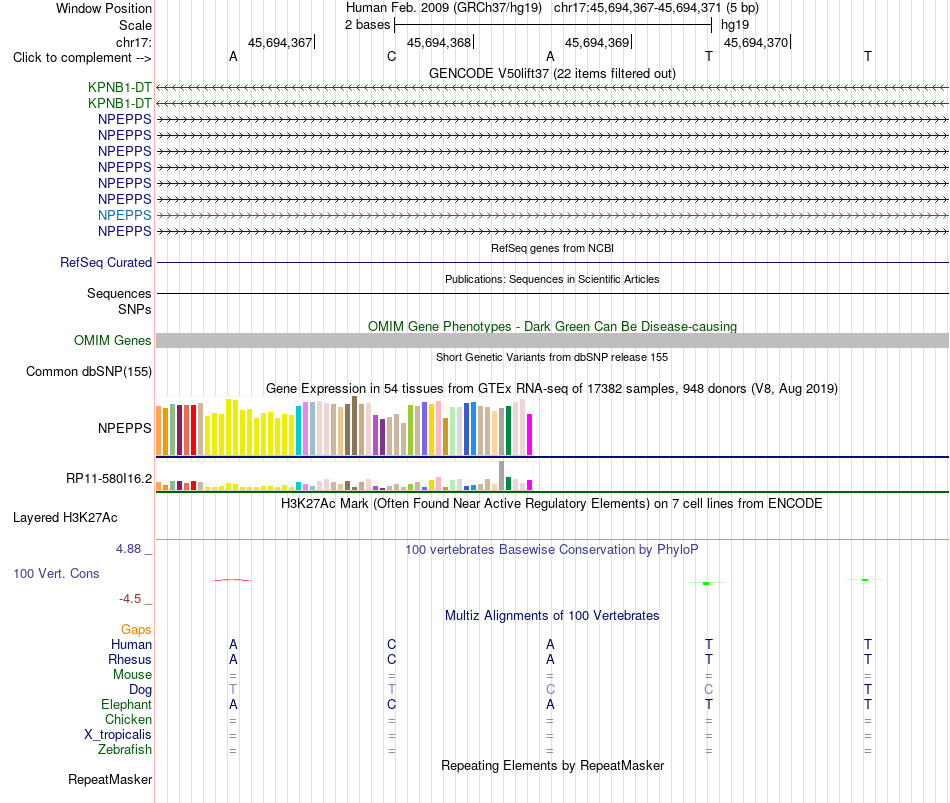This screenshot has width=950, height=803.
Task: Click the 'RefSeq Curated' track label
Action: click(x=105, y=262)
